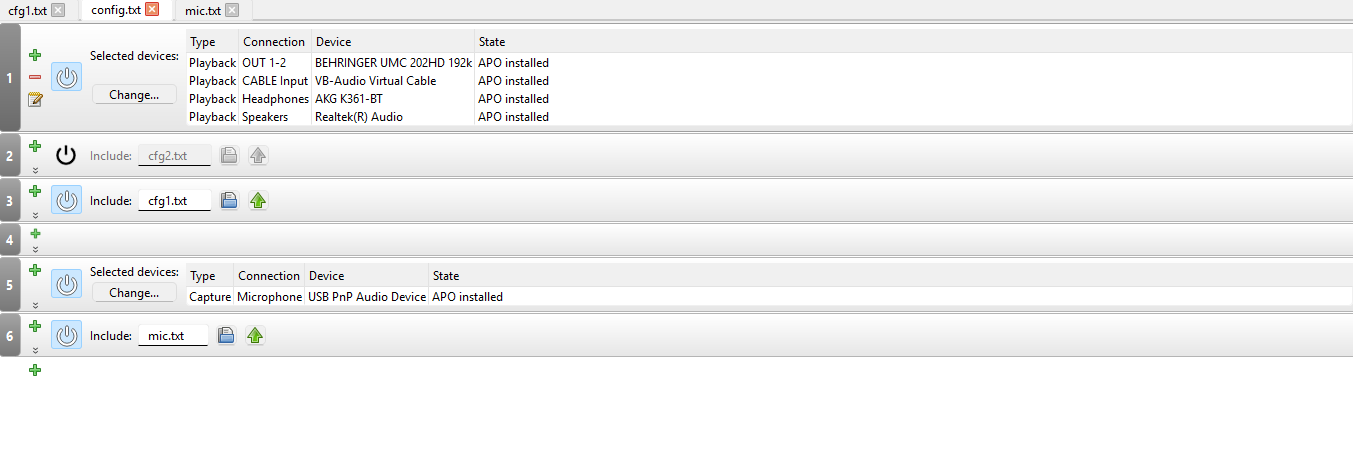Expand row 4 with the small chevron
The image size is (1353, 472).
click(35, 249)
